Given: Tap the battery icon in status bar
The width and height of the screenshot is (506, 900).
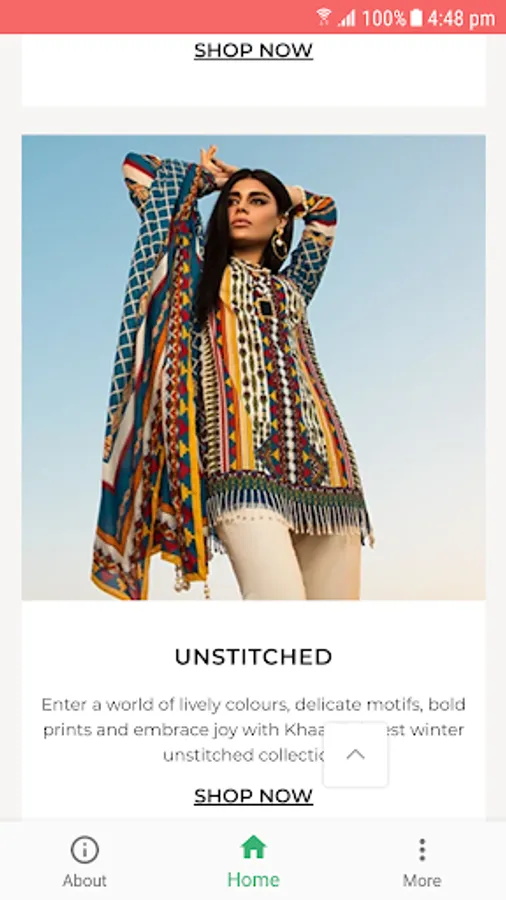Looking at the screenshot, I should click(417, 18).
